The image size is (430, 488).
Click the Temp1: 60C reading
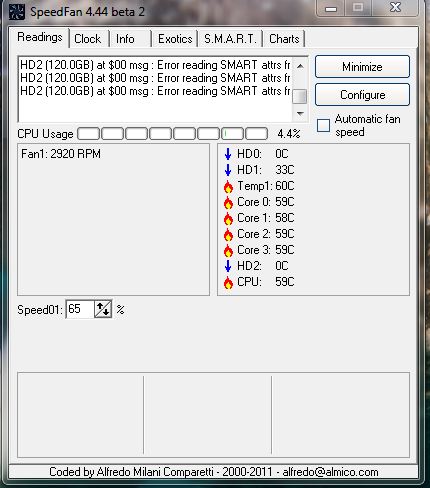pyautogui.click(x=266, y=186)
